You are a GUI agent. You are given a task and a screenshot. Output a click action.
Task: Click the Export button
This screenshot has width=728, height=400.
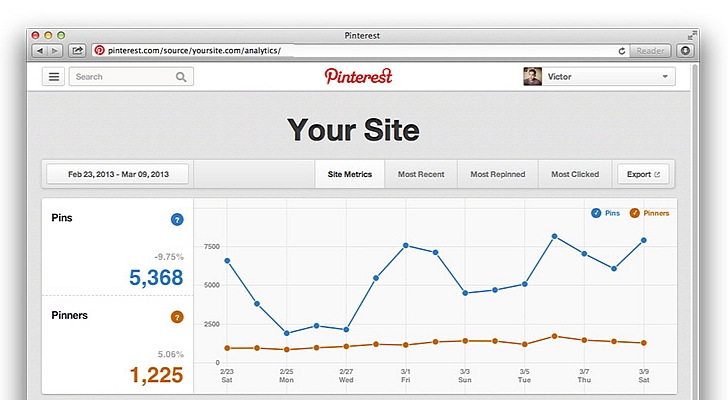coord(643,174)
